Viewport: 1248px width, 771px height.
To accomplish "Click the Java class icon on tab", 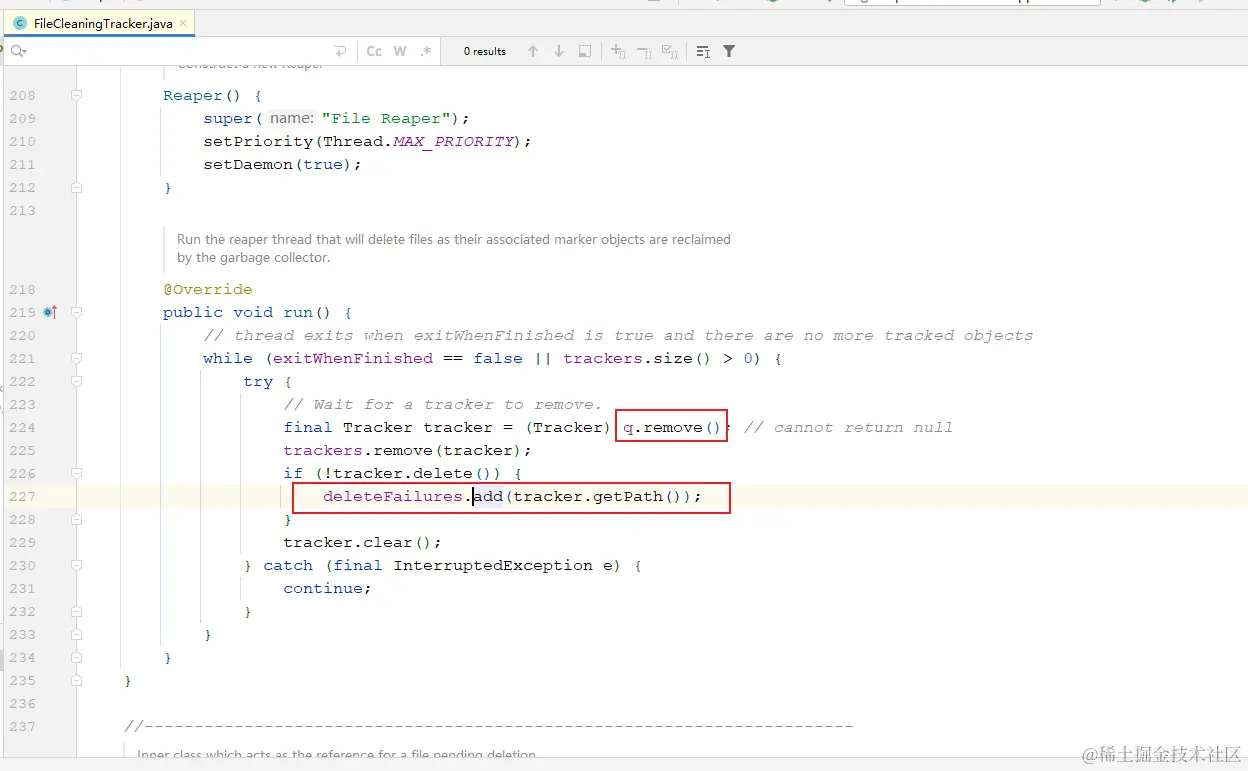I will [x=20, y=23].
